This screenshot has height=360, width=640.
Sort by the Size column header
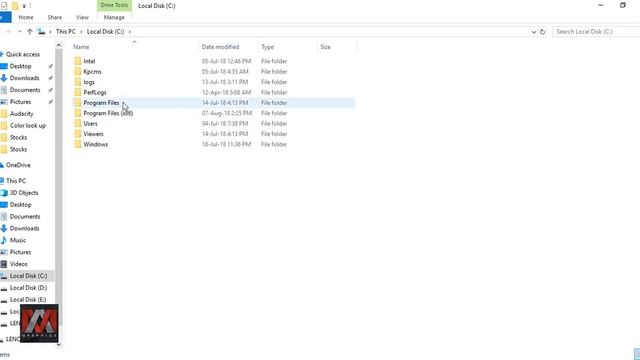tap(325, 47)
